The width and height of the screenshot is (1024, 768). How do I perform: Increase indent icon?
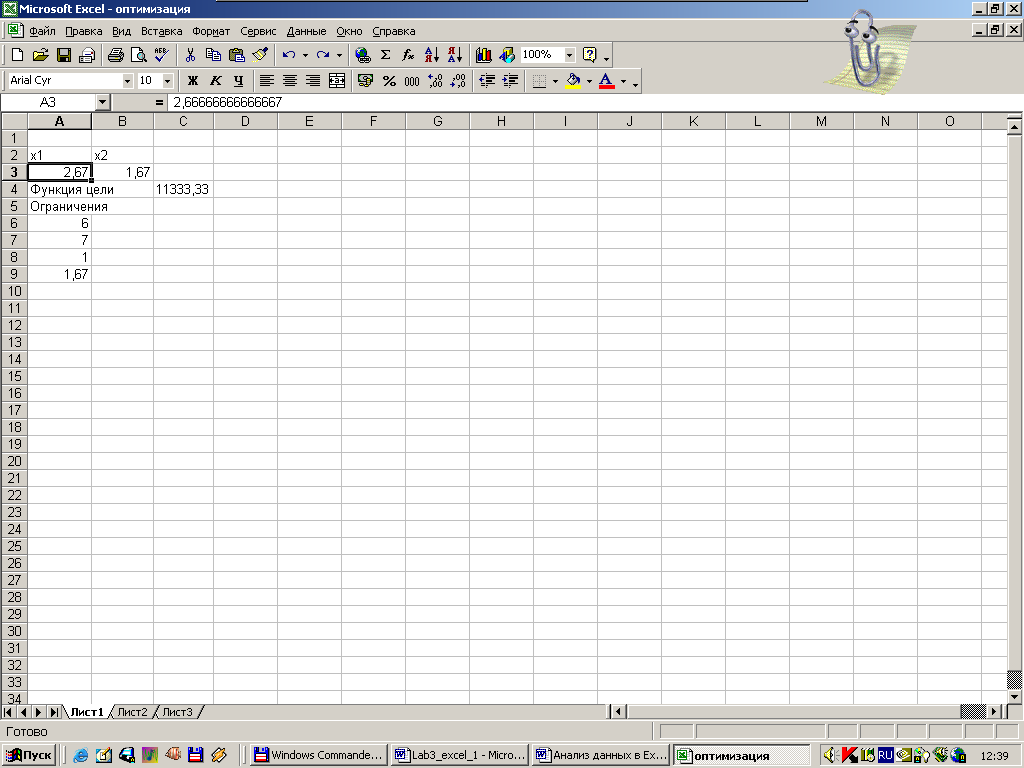(x=510, y=80)
